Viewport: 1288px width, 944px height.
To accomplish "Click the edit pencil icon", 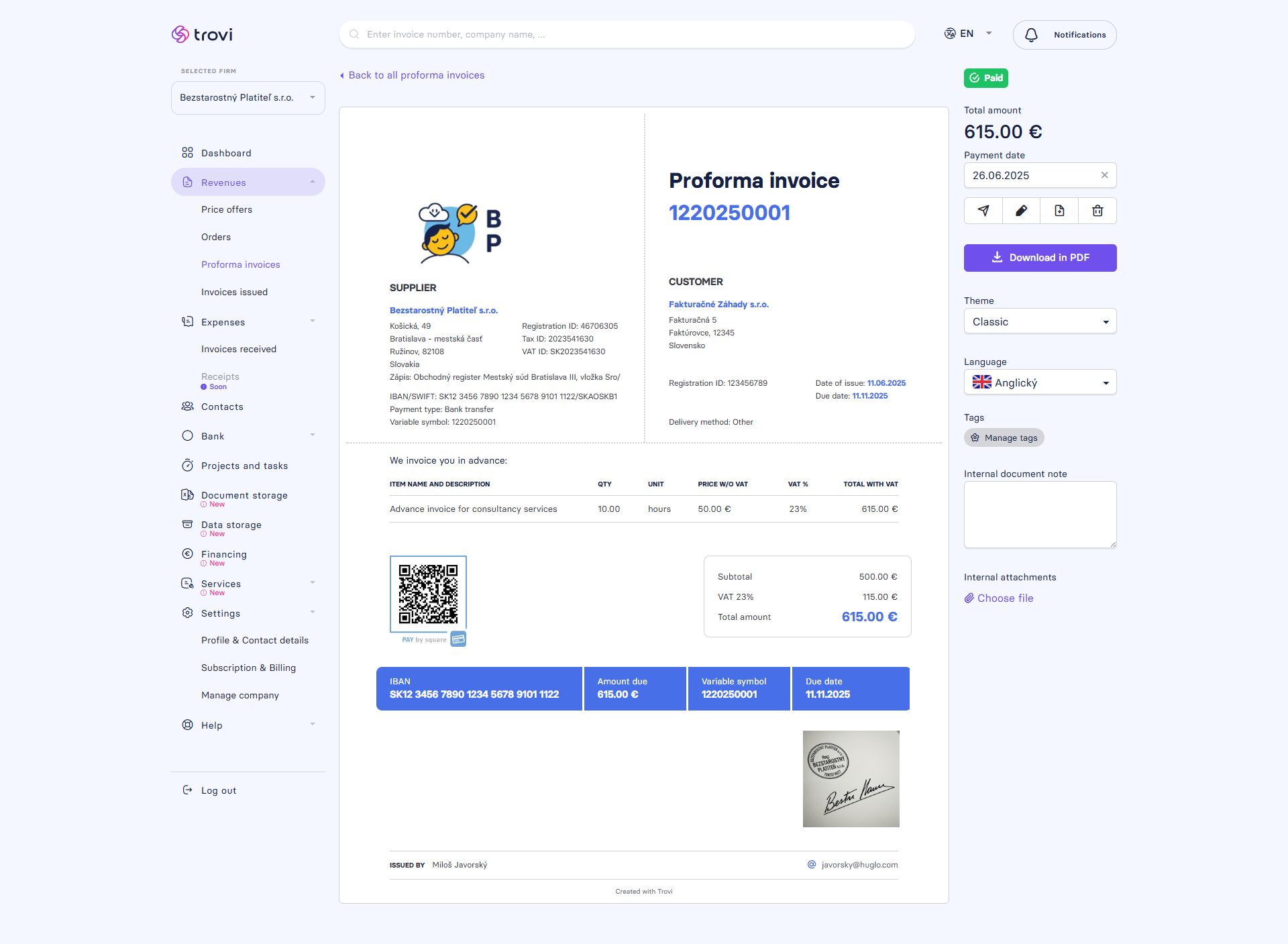I will (1021, 211).
